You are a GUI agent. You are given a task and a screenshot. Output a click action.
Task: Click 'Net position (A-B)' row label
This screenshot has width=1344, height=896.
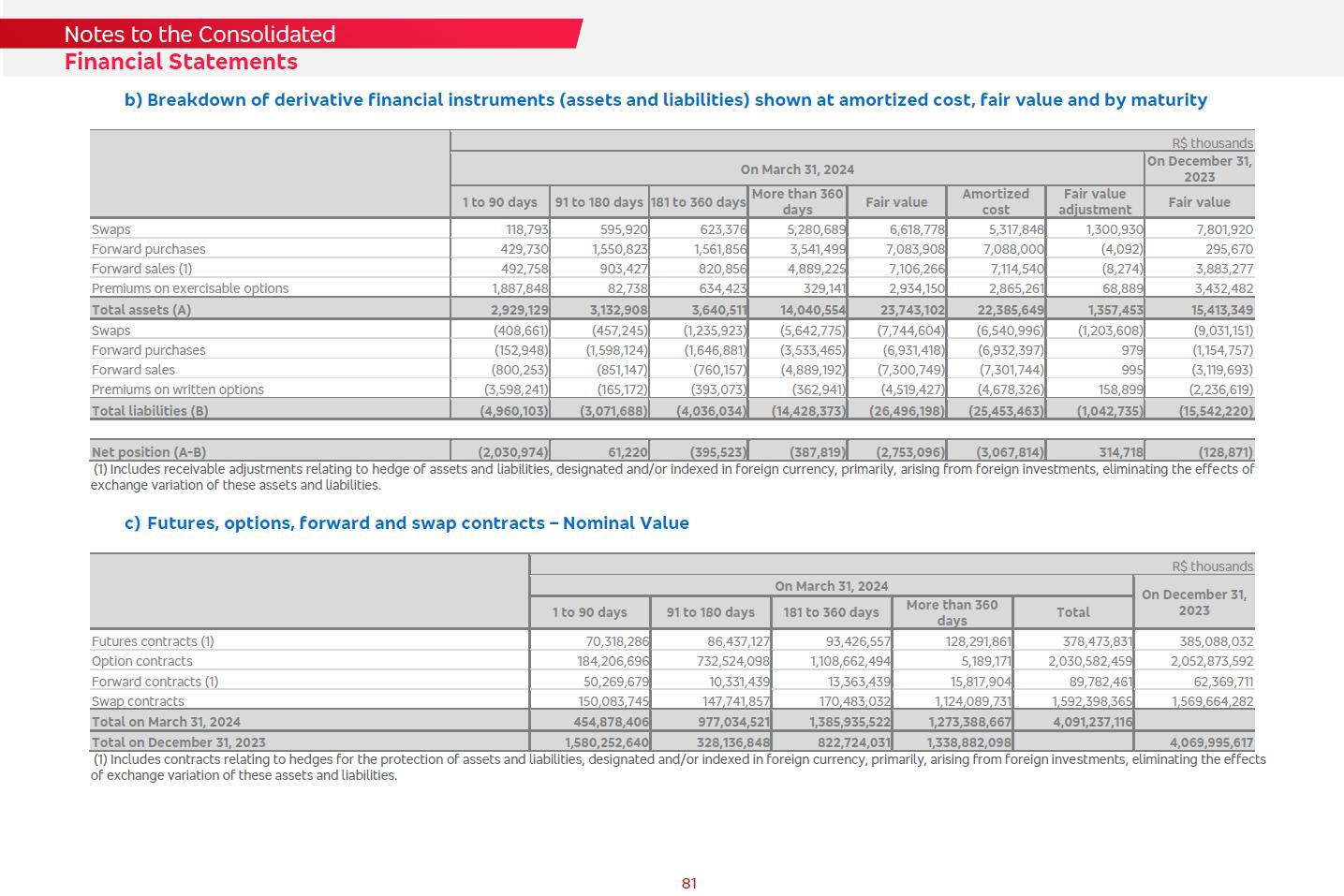pyautogui.click(x=149, y=452)
